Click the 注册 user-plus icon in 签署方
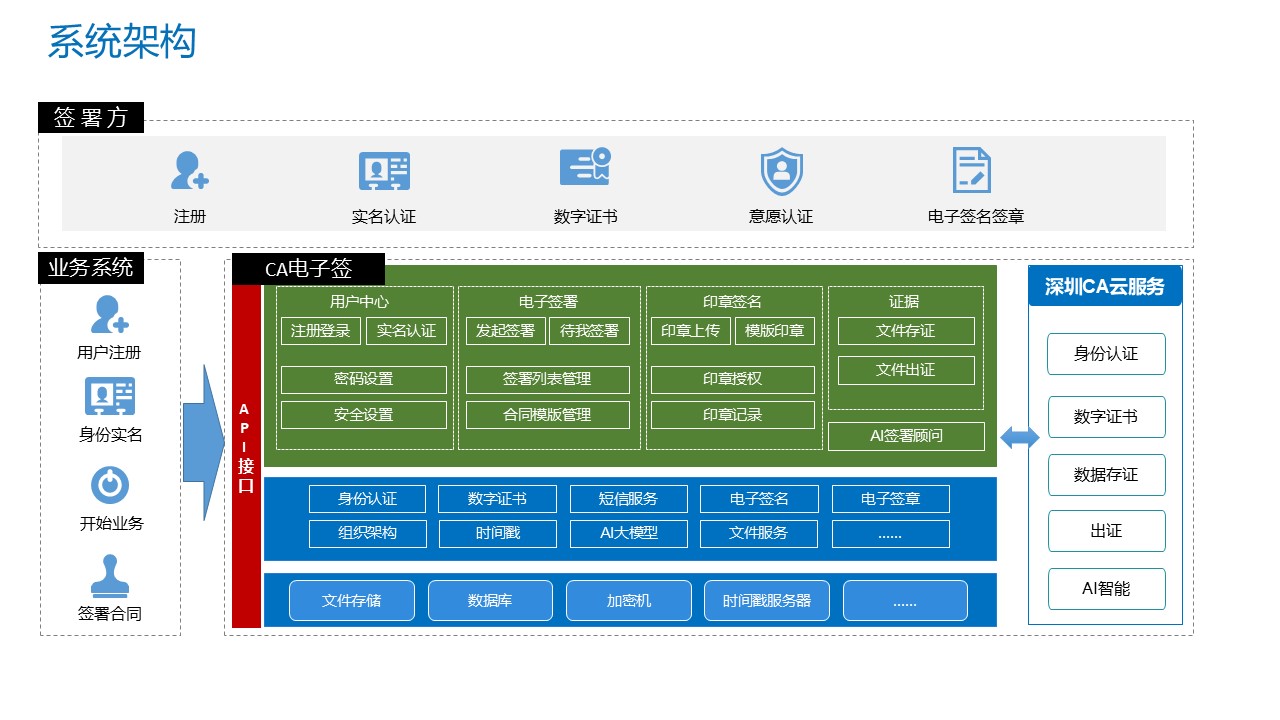Image resolution: width=1280 pixels, height=720 pixels. tap(189, 171)
